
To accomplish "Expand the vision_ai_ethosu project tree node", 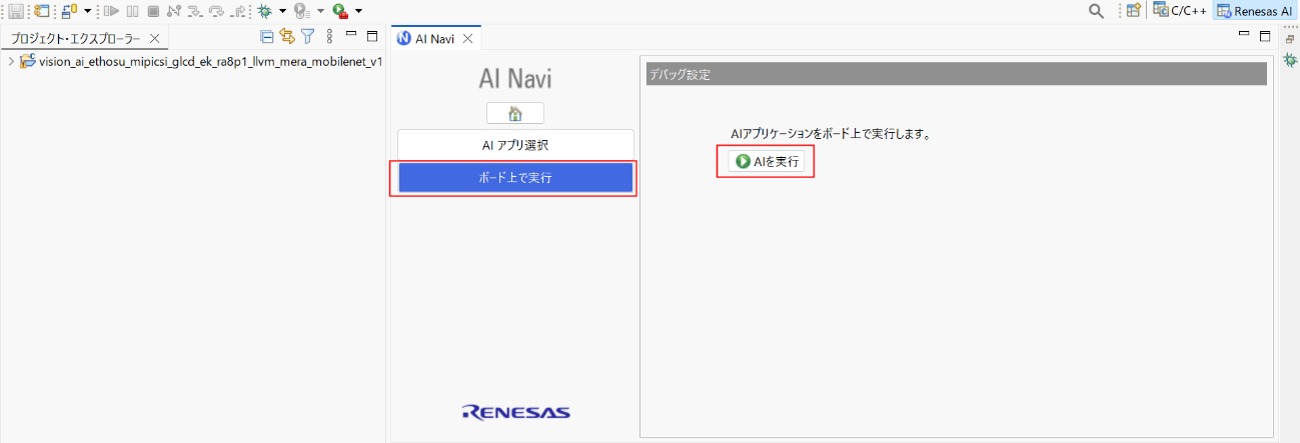I will (10, 61).
